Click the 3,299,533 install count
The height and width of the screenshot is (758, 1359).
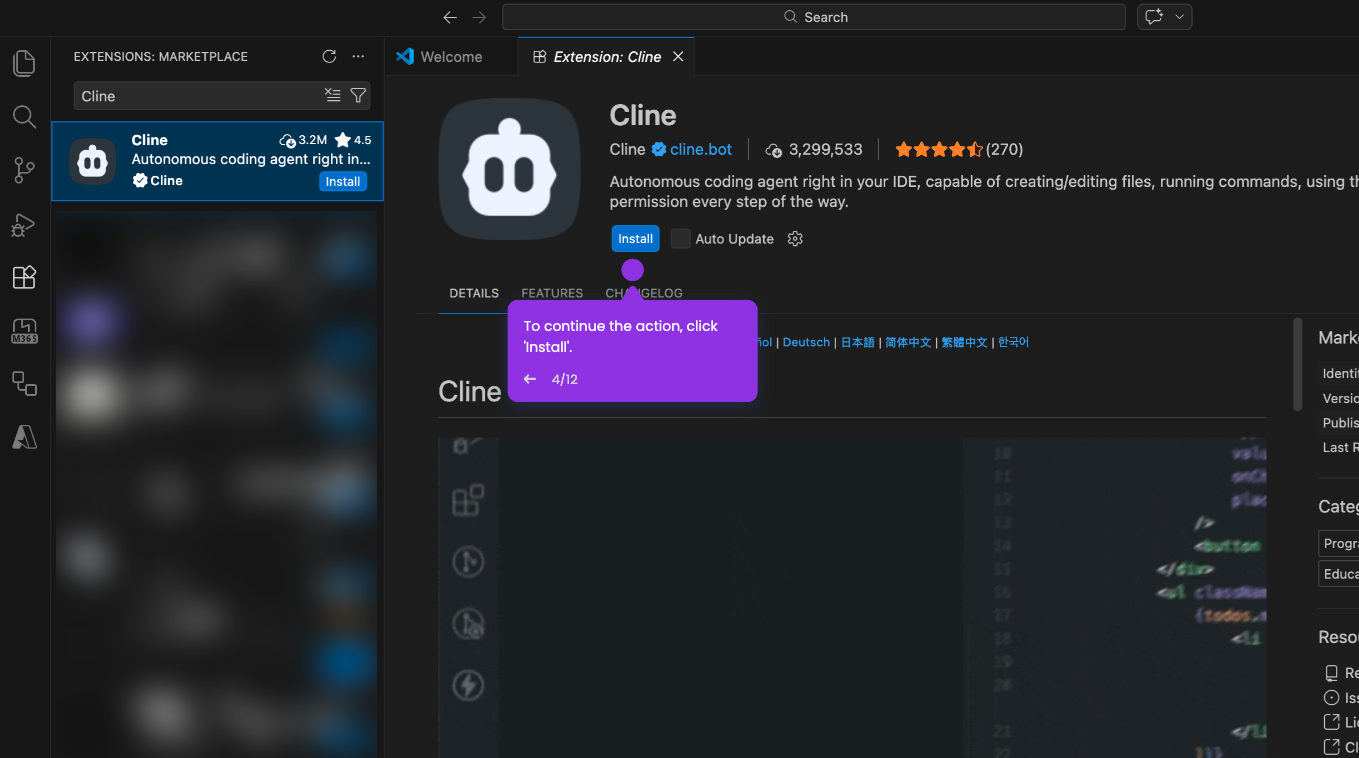[x=813, y=150]
